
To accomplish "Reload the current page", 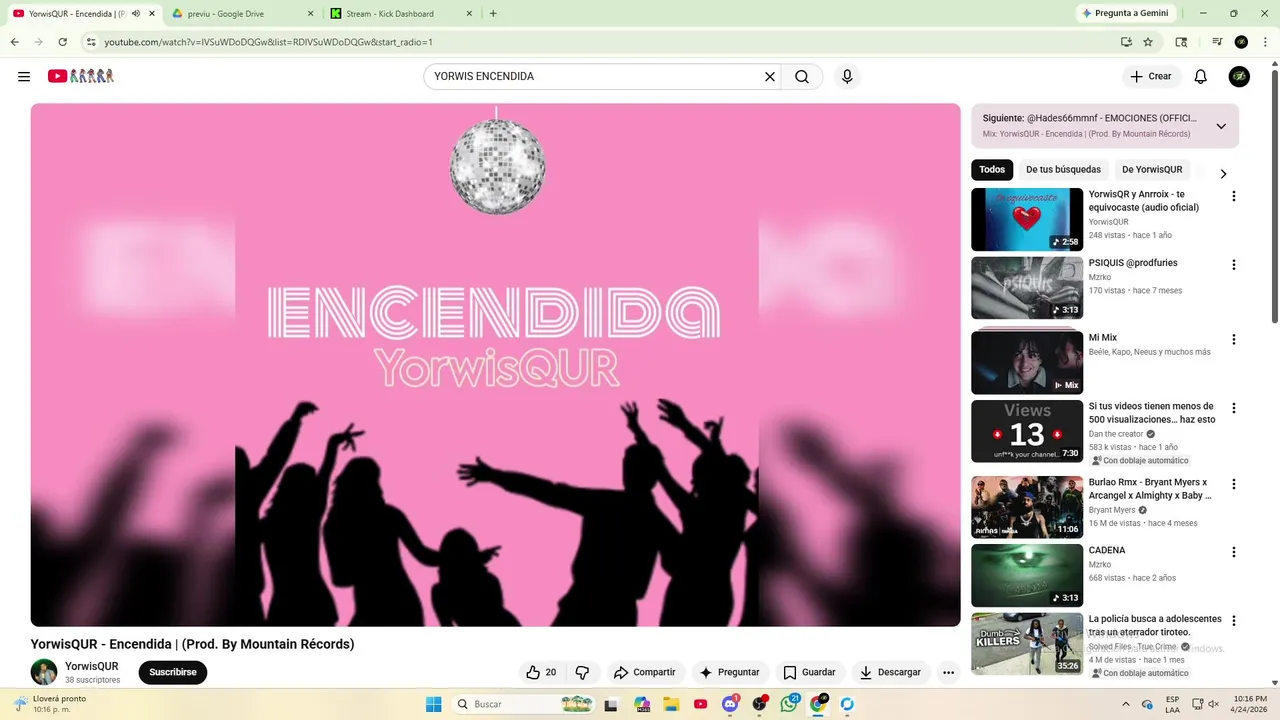I will pos(62,42).
